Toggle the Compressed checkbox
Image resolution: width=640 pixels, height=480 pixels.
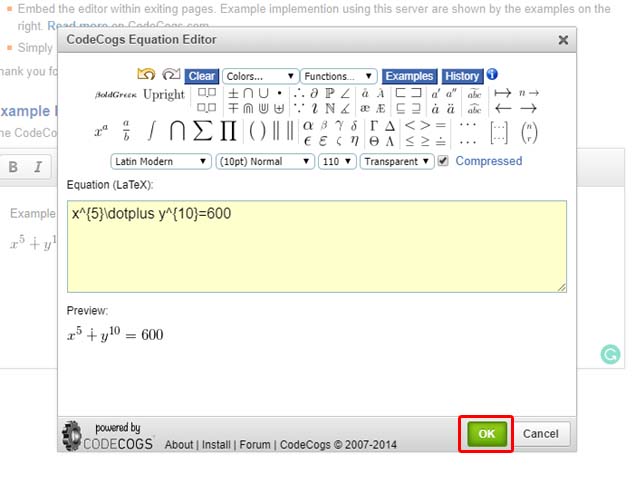[443, 161]
